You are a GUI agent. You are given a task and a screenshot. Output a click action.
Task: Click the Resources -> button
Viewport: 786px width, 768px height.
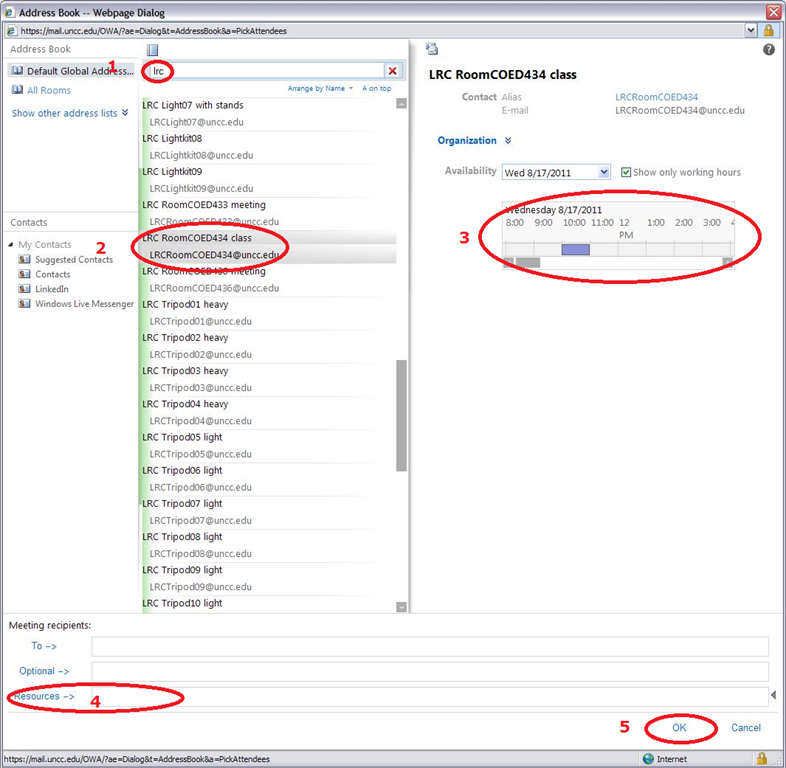point(44,696)
